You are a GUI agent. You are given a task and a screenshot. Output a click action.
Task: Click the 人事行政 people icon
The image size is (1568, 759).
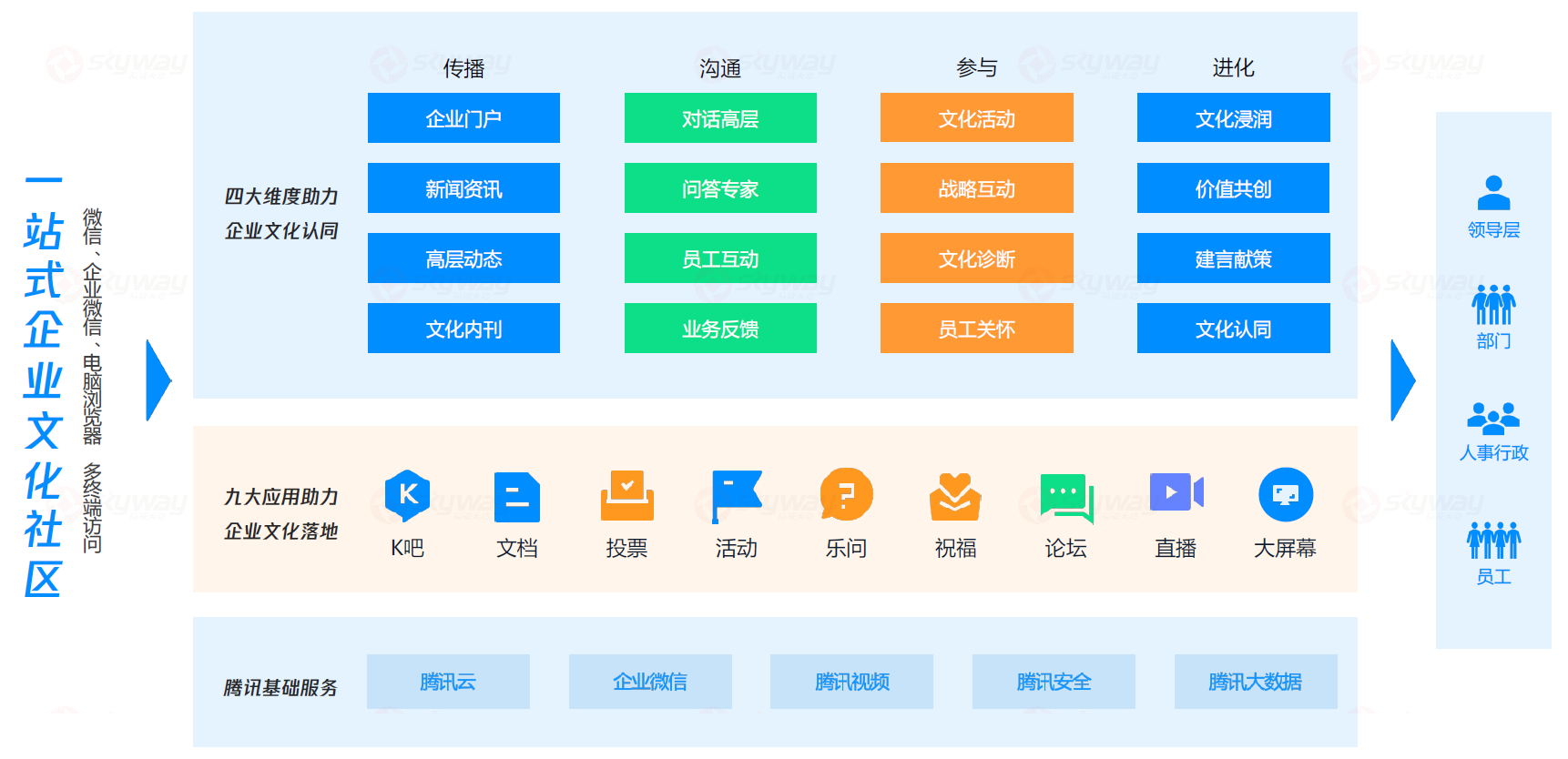(1493, 419)
